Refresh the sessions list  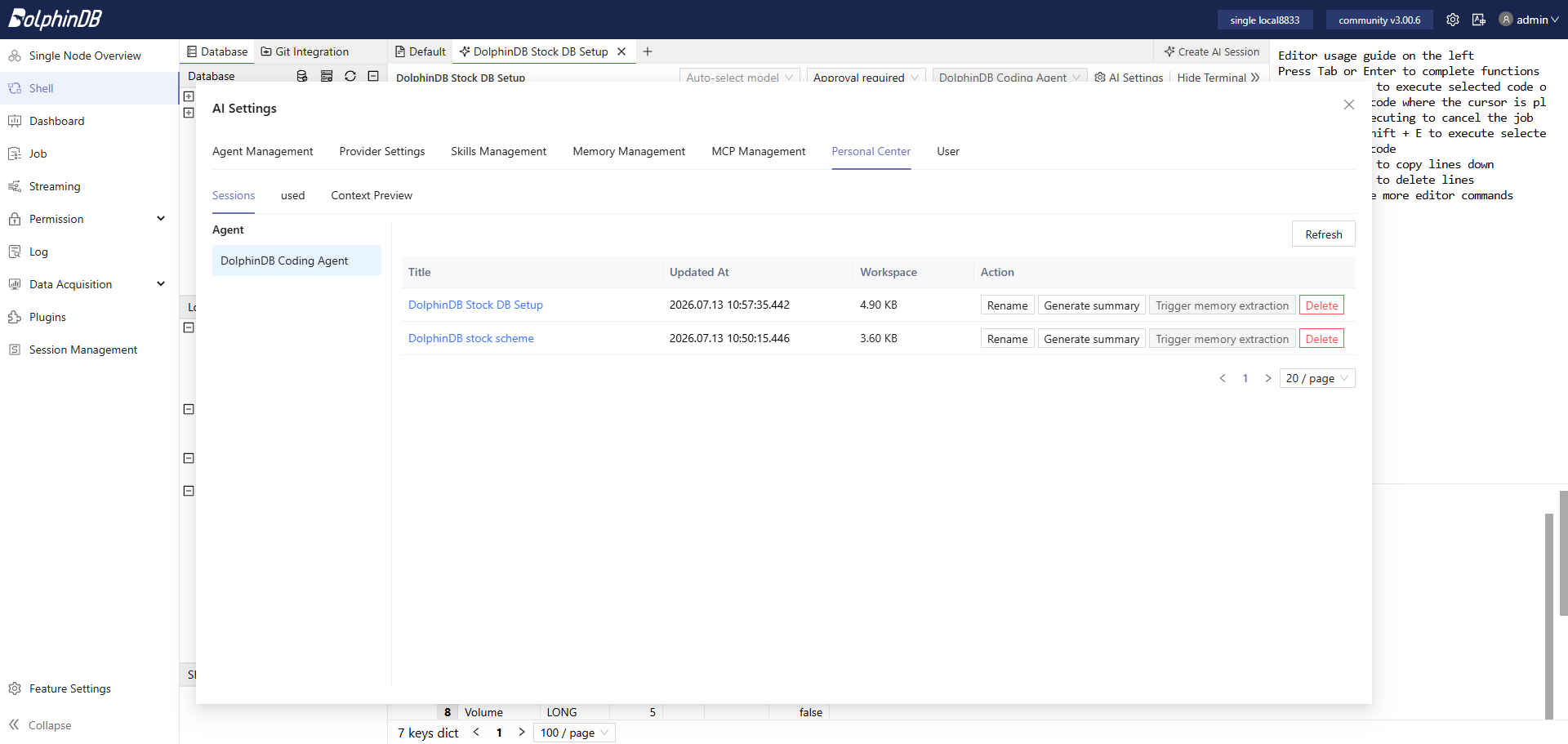pos(1324,234)
